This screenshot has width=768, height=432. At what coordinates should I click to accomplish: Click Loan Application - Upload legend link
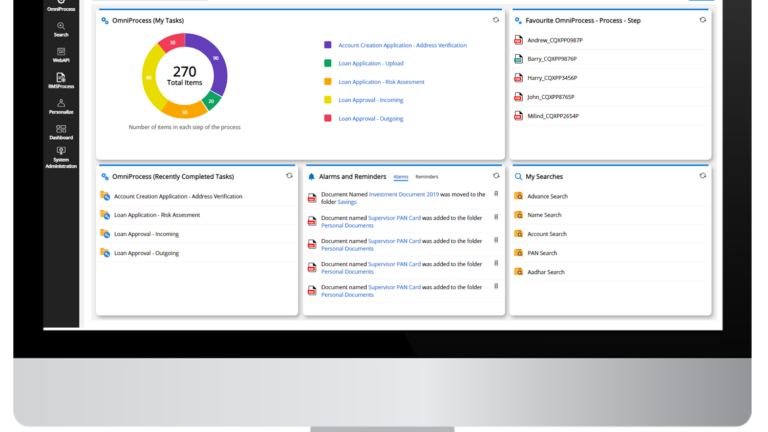point(370,63)
